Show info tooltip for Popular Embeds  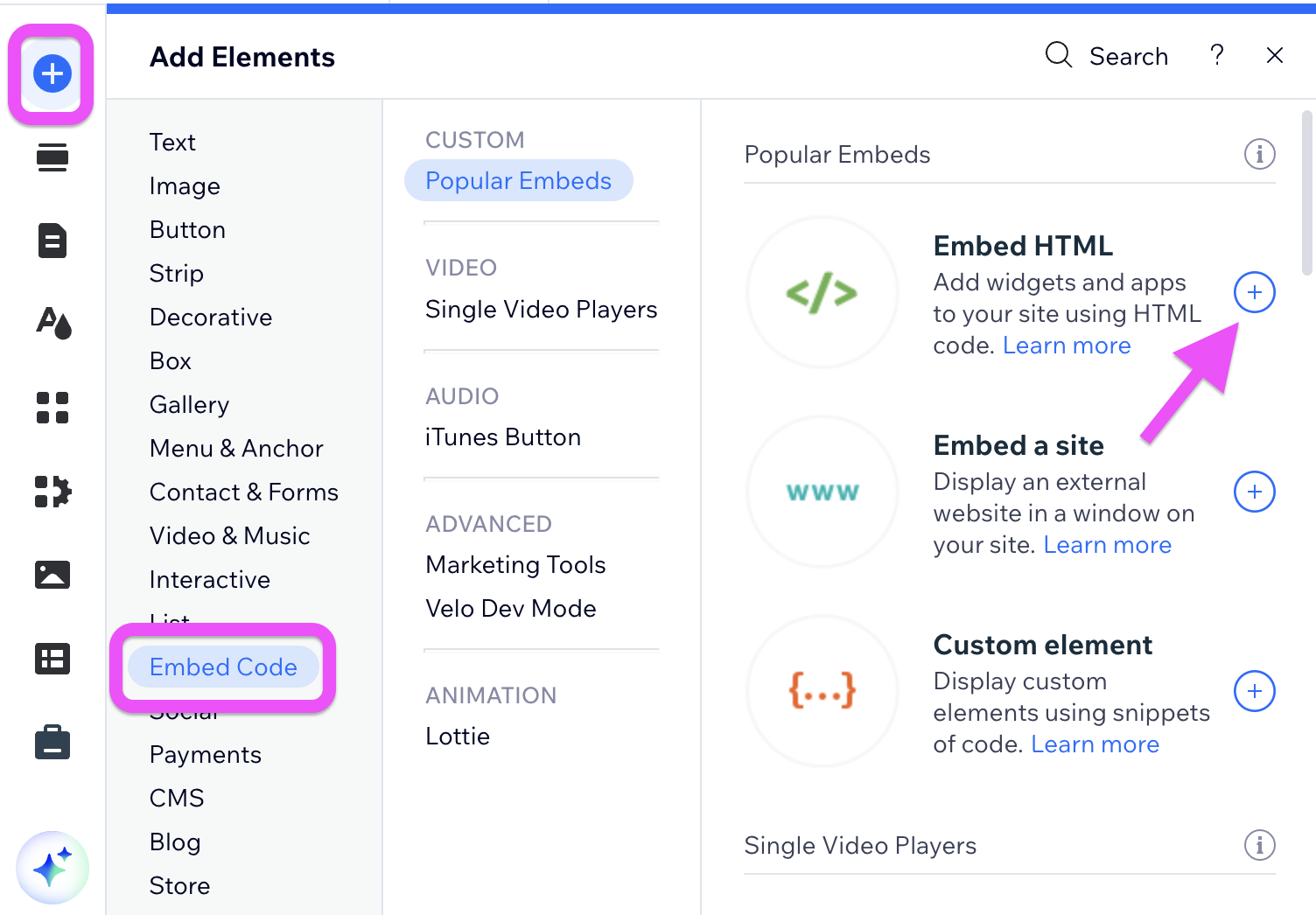[x=1259, y=154]
